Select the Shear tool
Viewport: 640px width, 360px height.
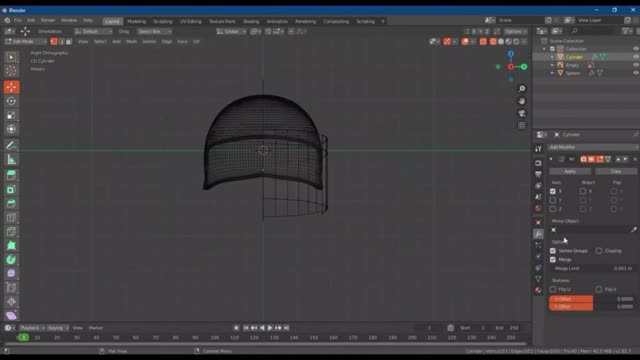[x=11, y=316]
